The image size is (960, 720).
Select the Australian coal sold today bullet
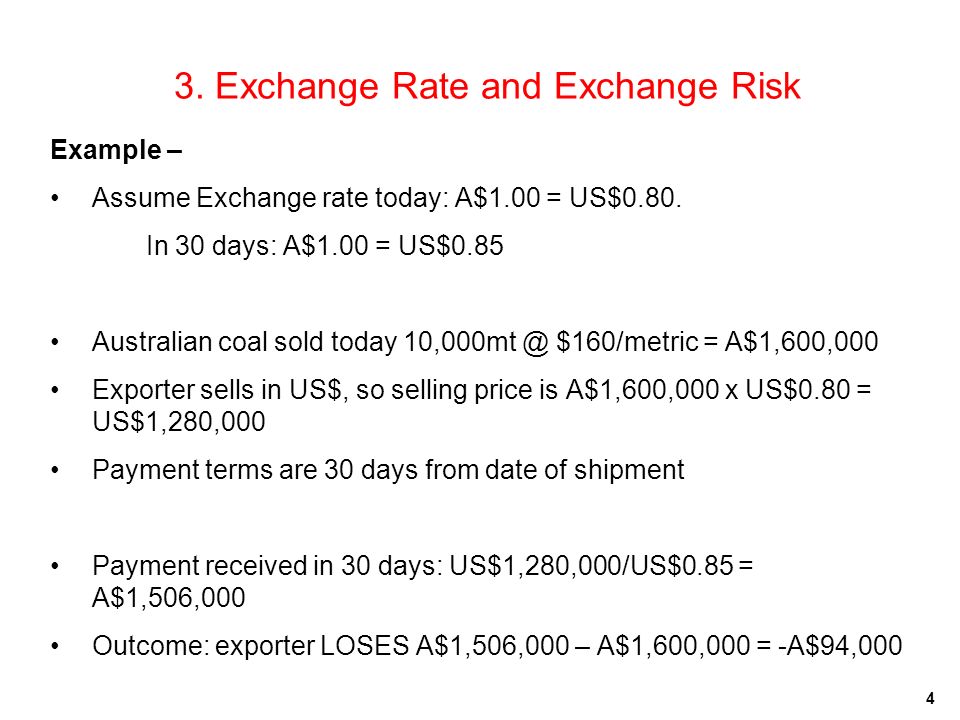[x=485, y=342]
